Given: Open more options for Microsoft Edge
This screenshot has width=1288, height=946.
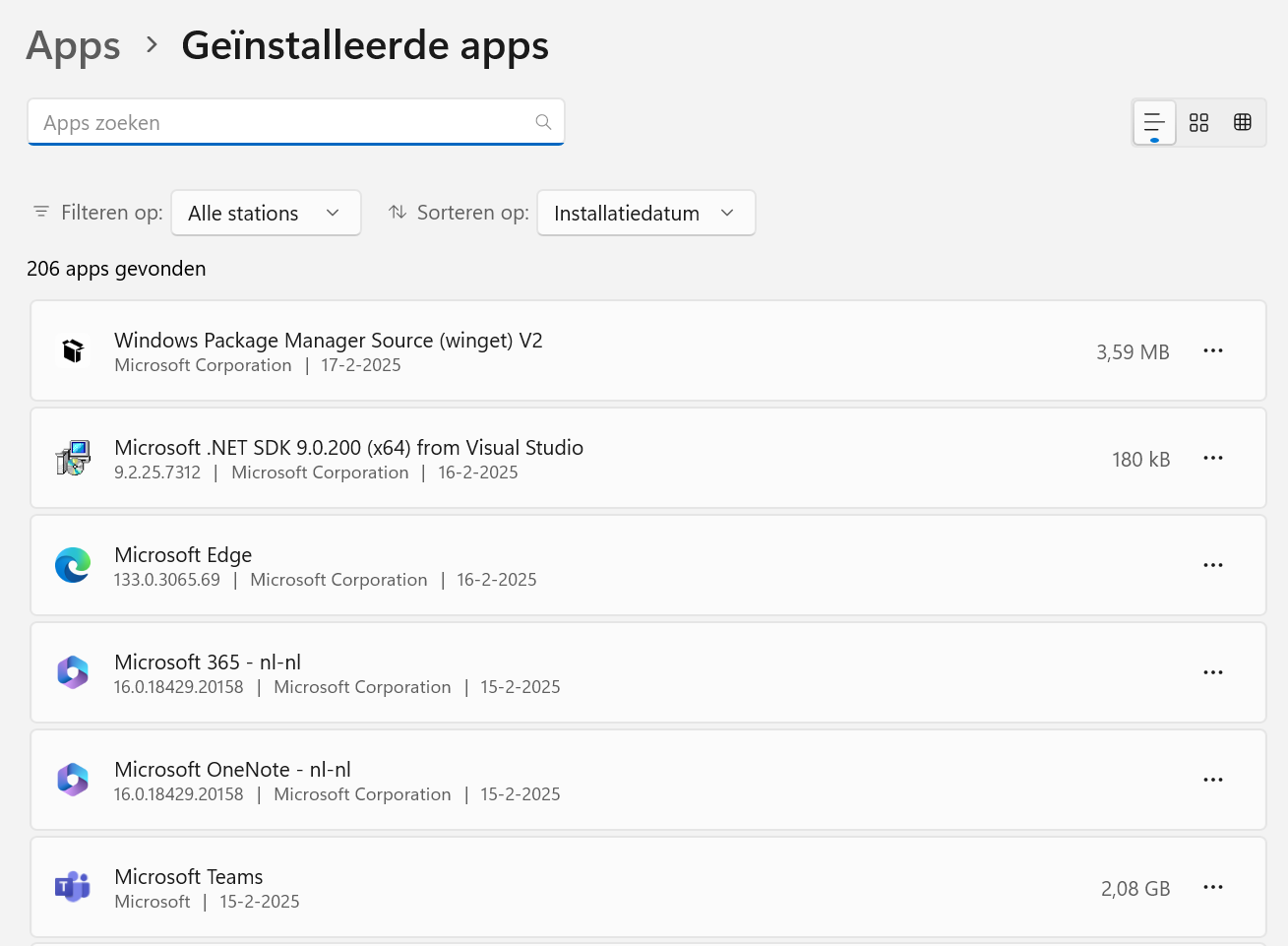Looking at the screenshot, I should click(x=1213, y=565).
